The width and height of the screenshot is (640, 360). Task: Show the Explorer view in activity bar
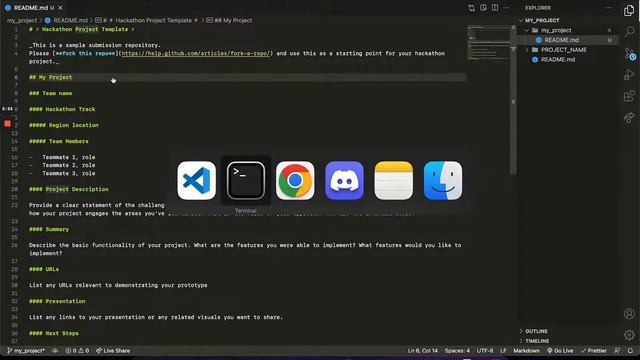629,11
